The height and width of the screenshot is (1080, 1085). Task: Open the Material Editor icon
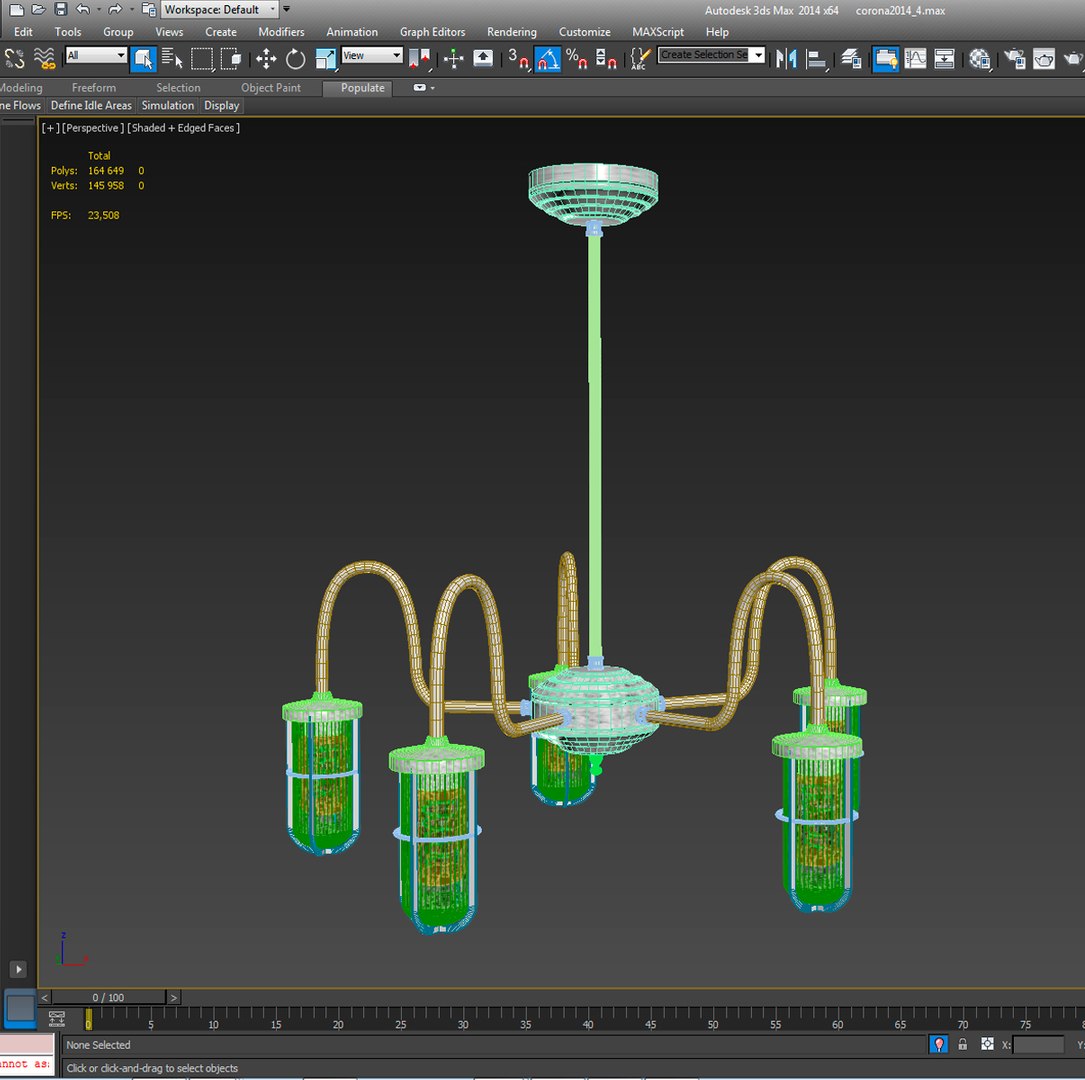click(x=980, y=59)
